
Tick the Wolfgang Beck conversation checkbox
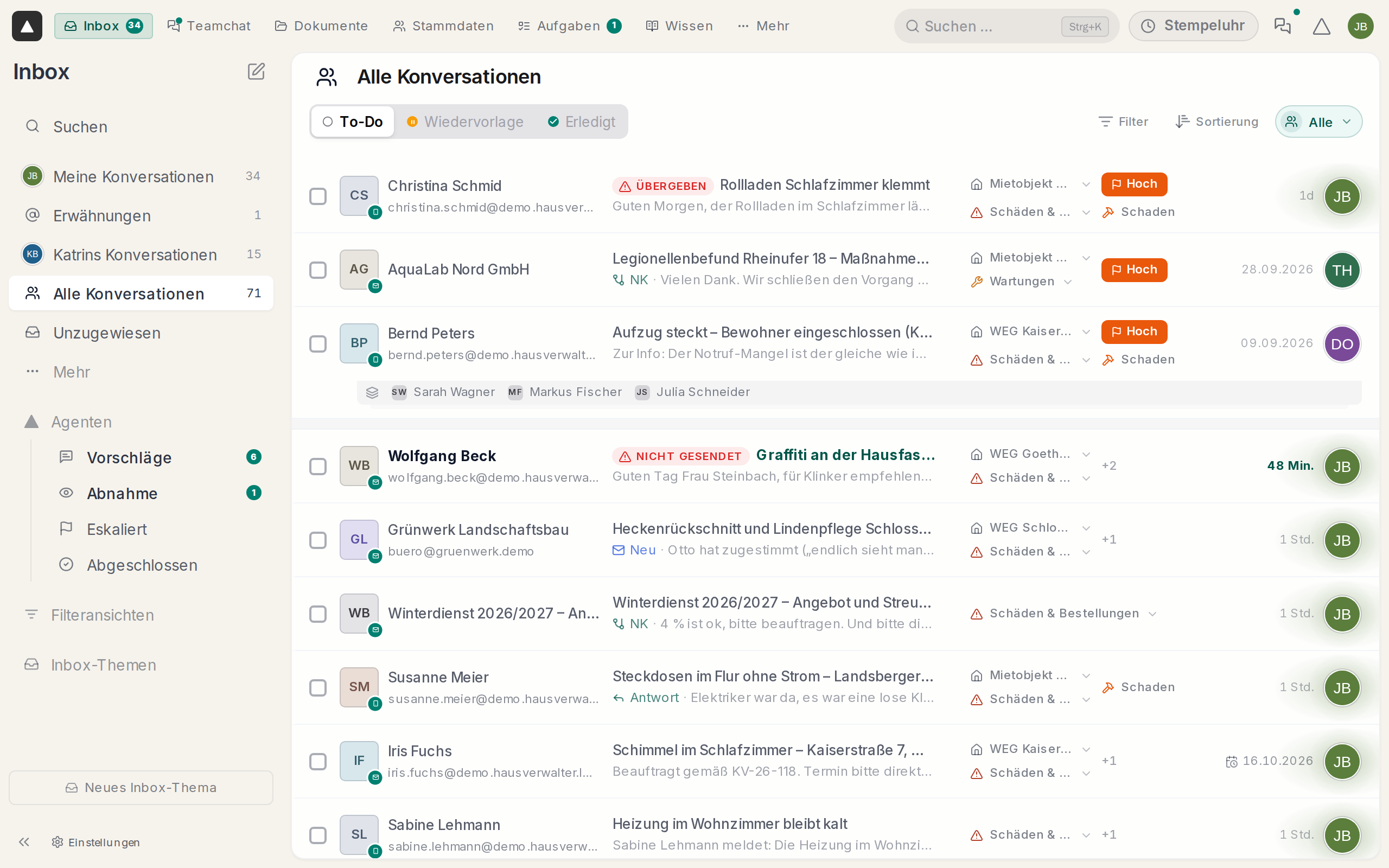tap(318, 466)
